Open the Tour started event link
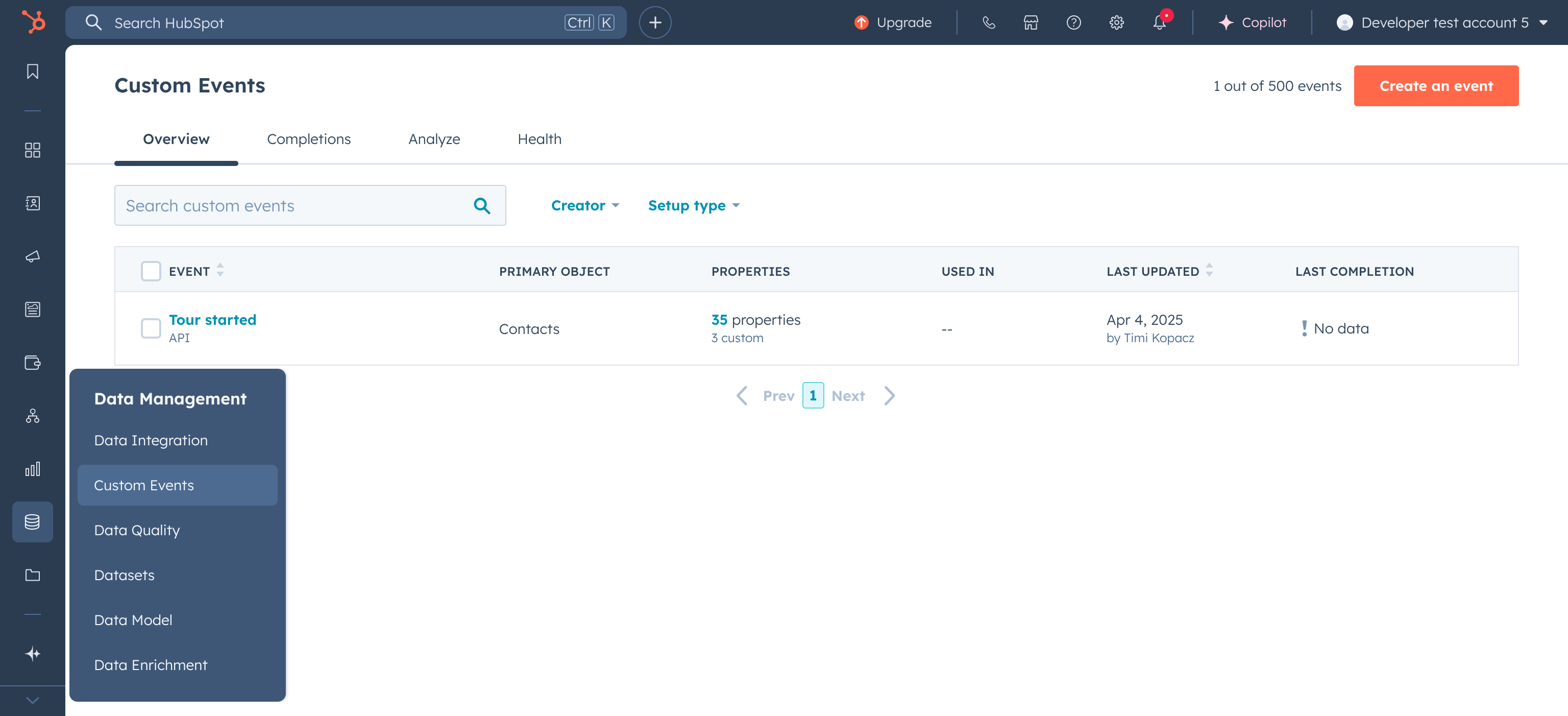 (212, 320)
